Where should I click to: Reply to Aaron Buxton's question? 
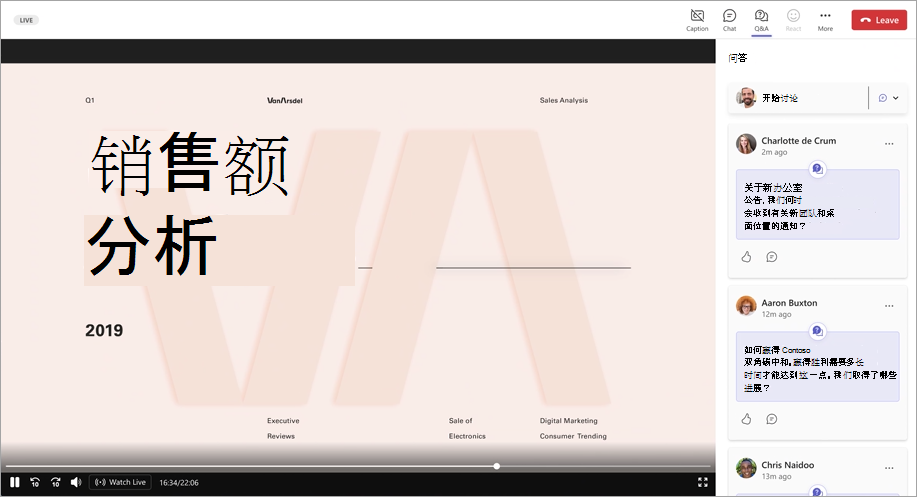coord(772,419)
